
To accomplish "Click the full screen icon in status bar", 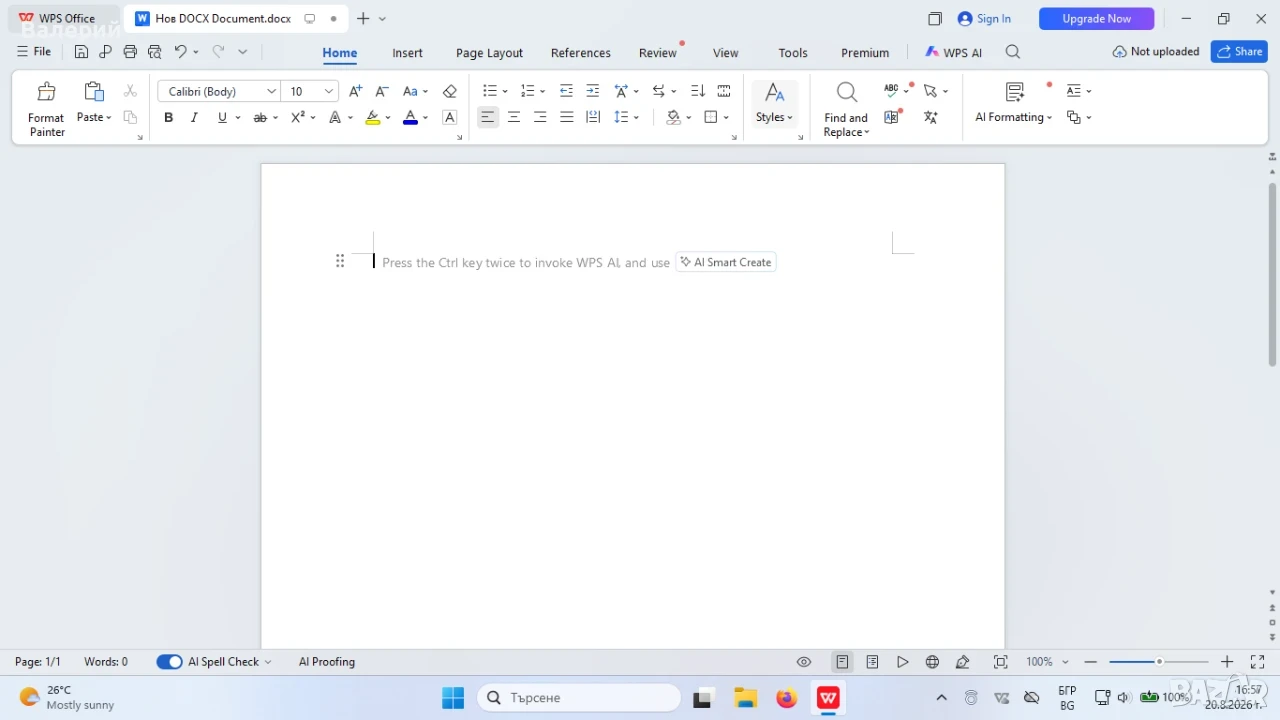I will pyautogui.click(x=1257, y=662).
